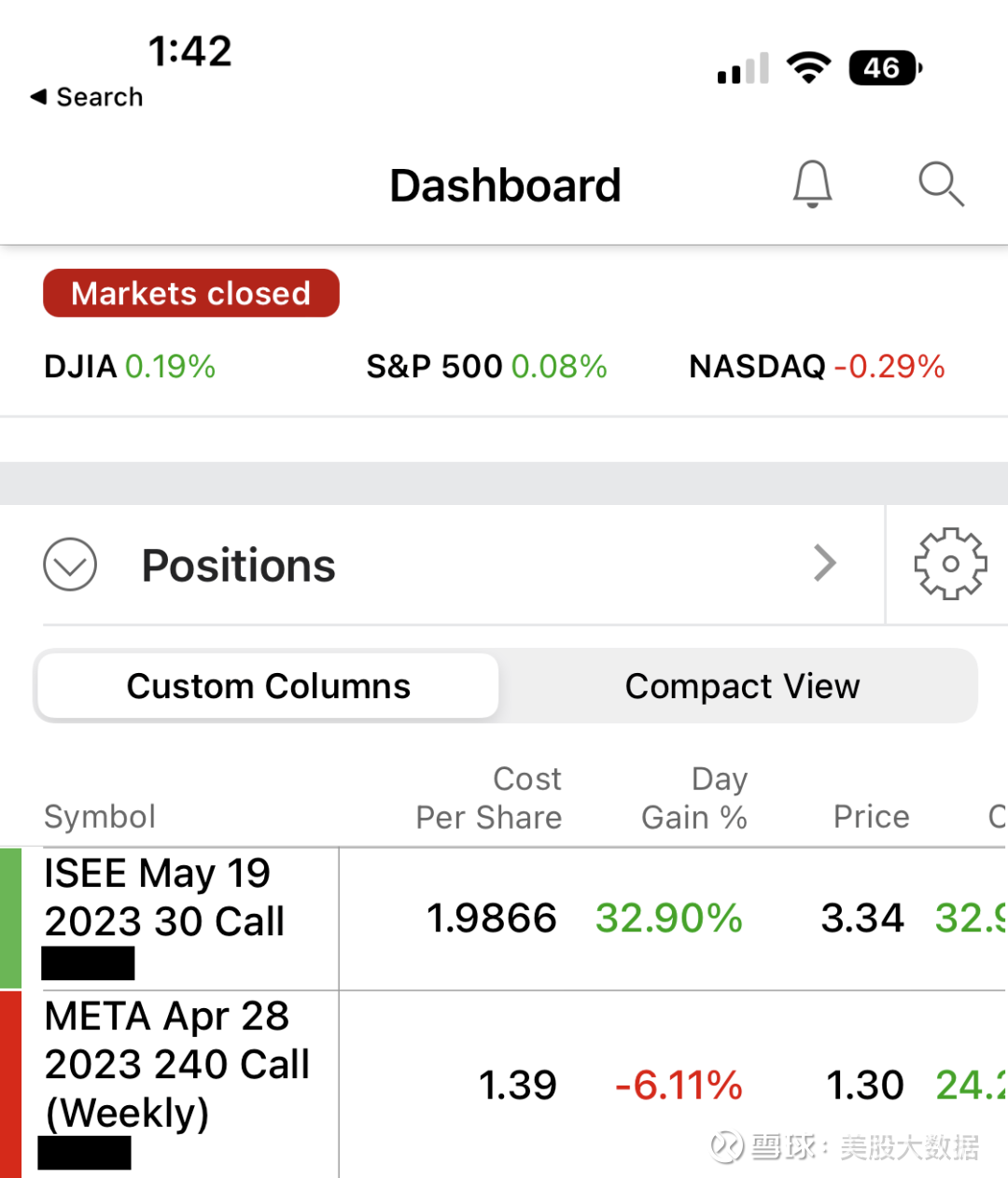The image size is (1008, 1178).
Task: Collapse the Positions section circle chevron
Action: tap(70, 565)
